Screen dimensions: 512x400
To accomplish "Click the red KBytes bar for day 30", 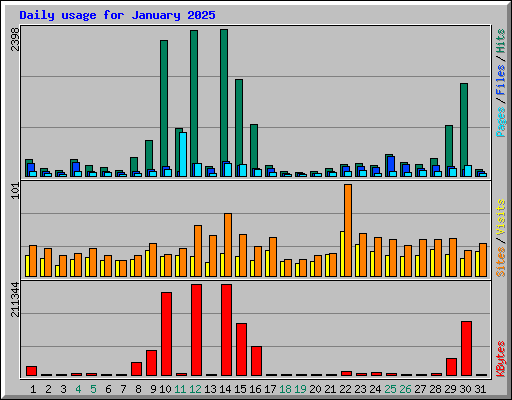I will [466, 349].
